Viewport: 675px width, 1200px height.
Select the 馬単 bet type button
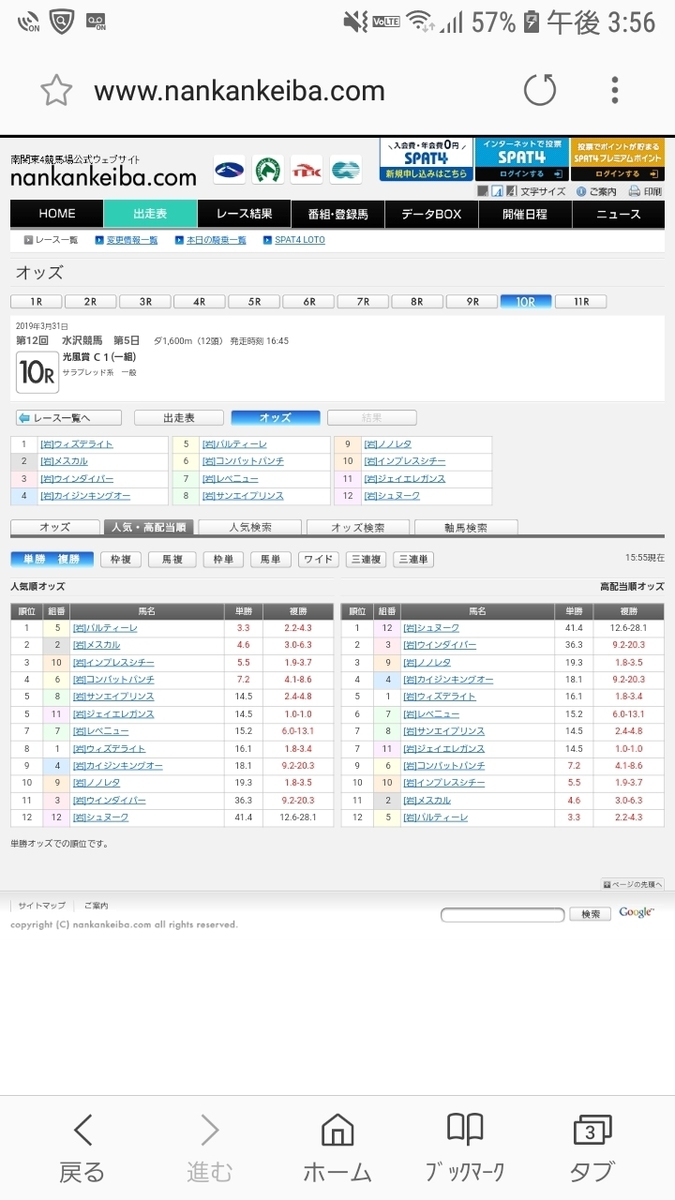(x=270, y=560)
